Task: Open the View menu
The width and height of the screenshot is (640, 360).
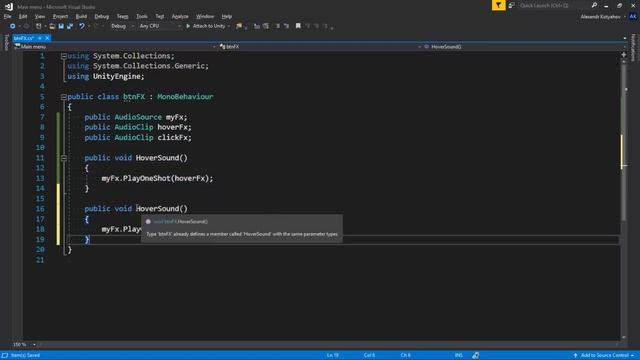Action: tap(40, 17)
